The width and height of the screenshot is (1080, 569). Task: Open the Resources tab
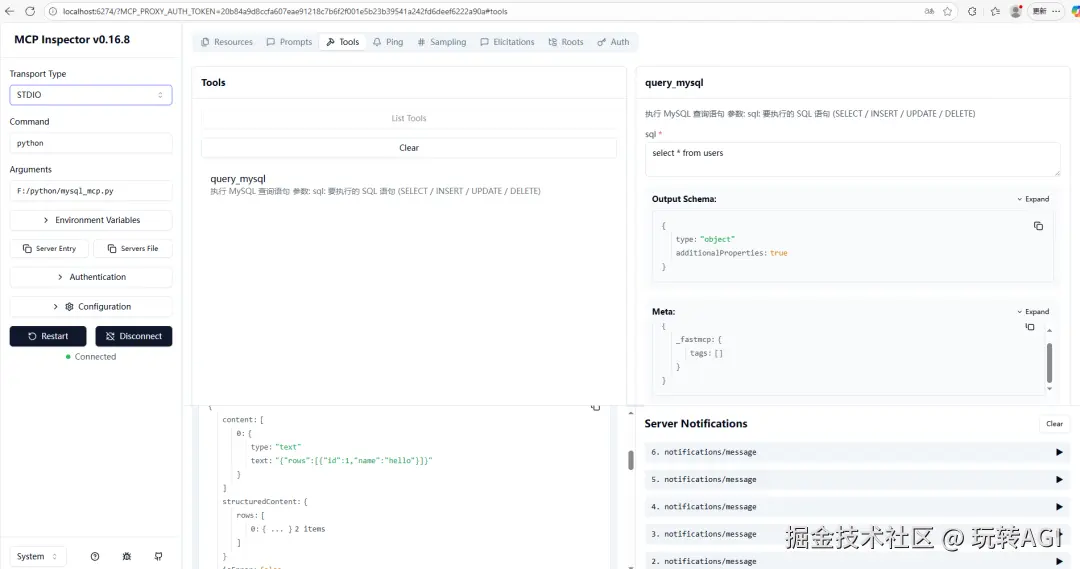pyautogui.click(x=227, y=42)
